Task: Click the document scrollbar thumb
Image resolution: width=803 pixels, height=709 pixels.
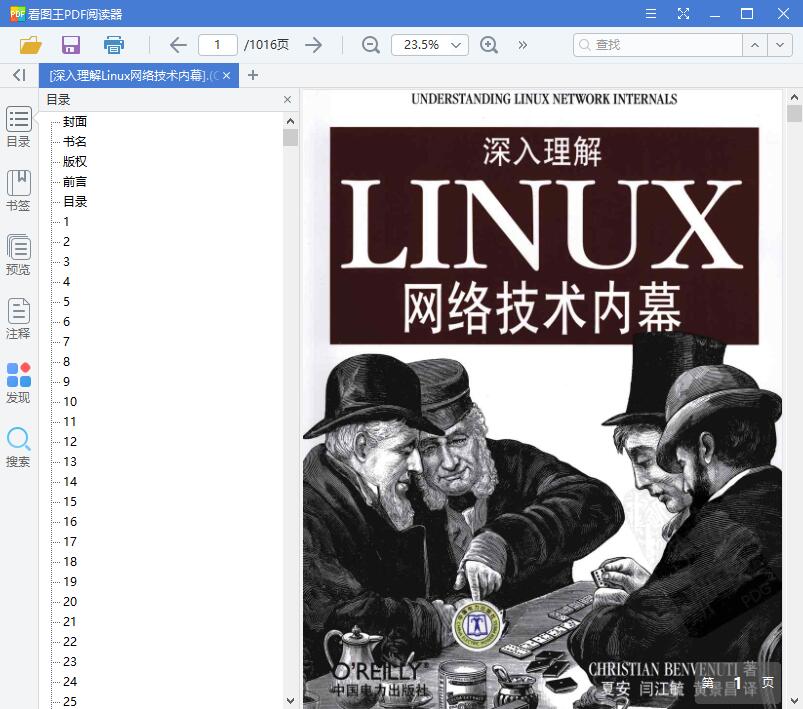Action: click(x=794, y=113)
